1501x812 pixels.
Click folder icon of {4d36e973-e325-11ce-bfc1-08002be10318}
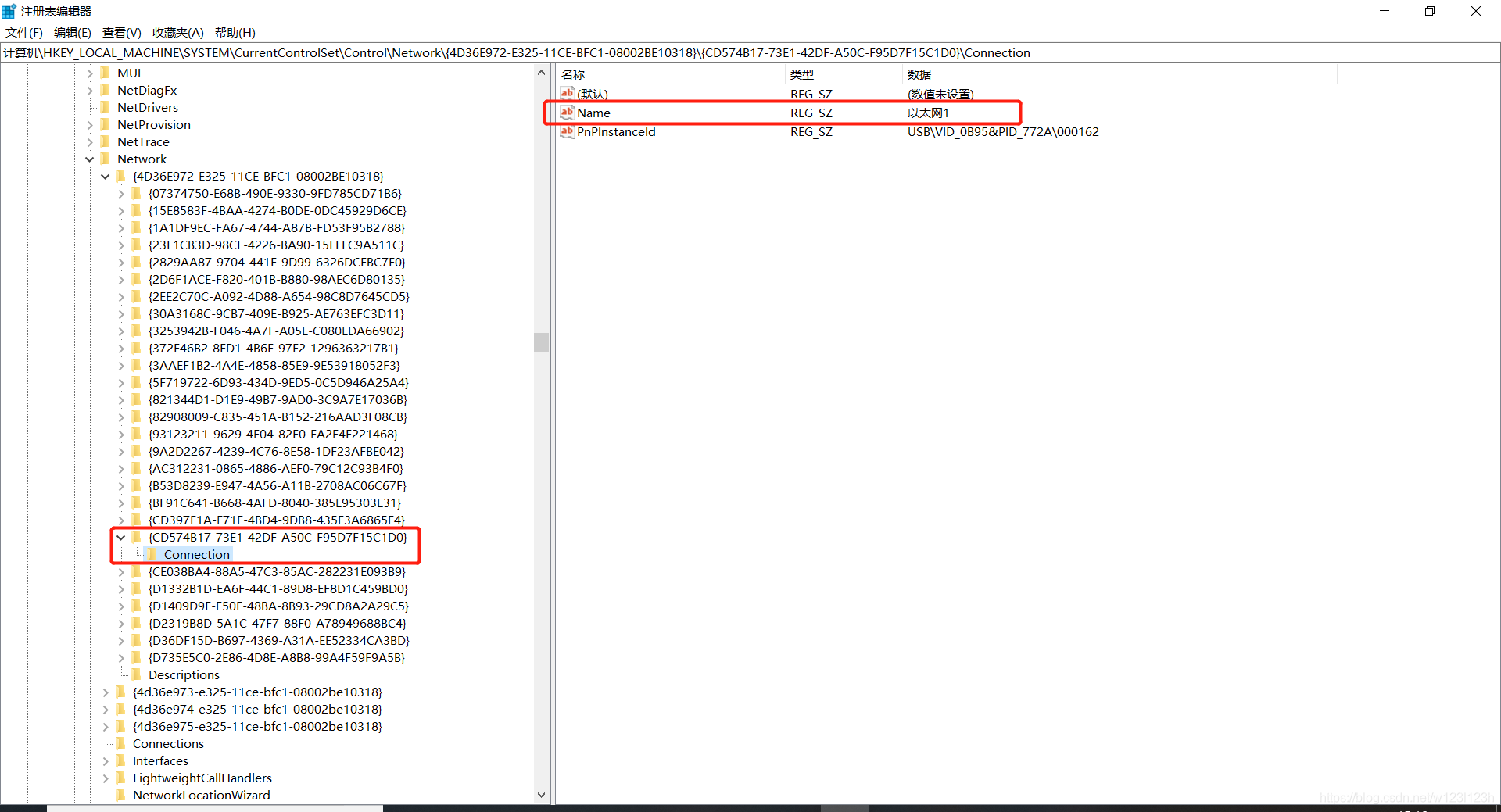point(120,692)
